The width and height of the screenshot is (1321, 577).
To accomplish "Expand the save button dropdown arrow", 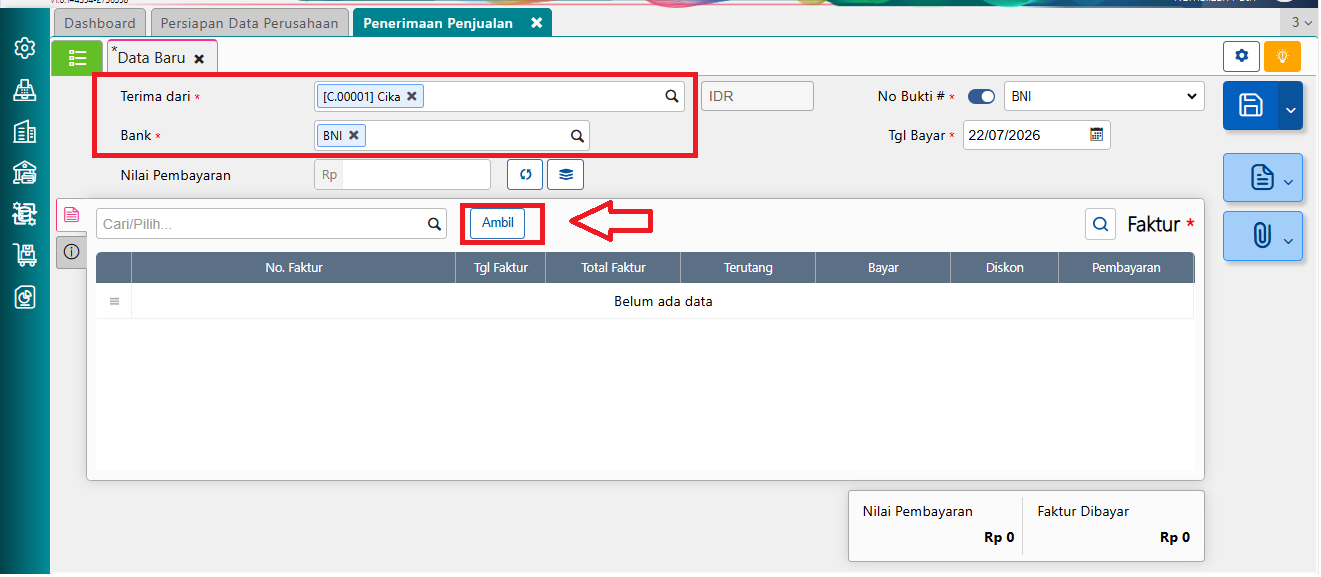I will [x=1290, y=106].
